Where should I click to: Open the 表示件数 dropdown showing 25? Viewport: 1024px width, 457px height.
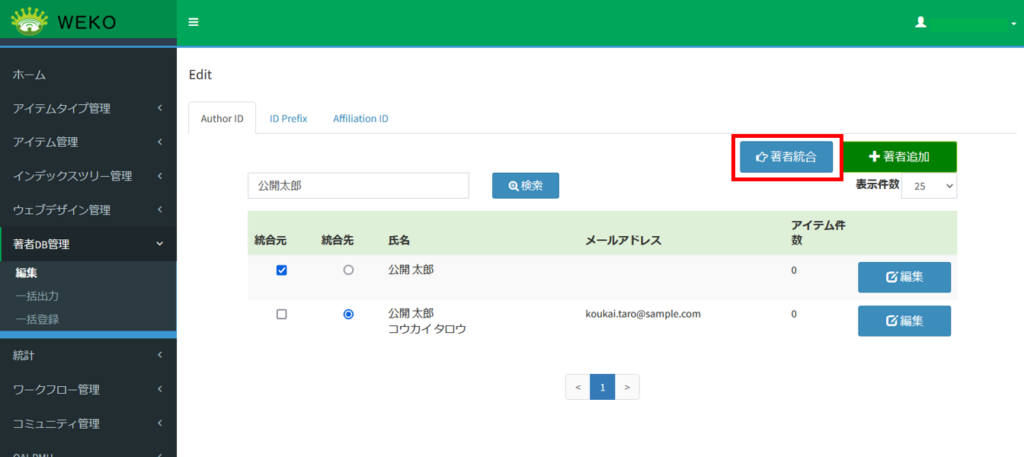[x=929, y=186]
